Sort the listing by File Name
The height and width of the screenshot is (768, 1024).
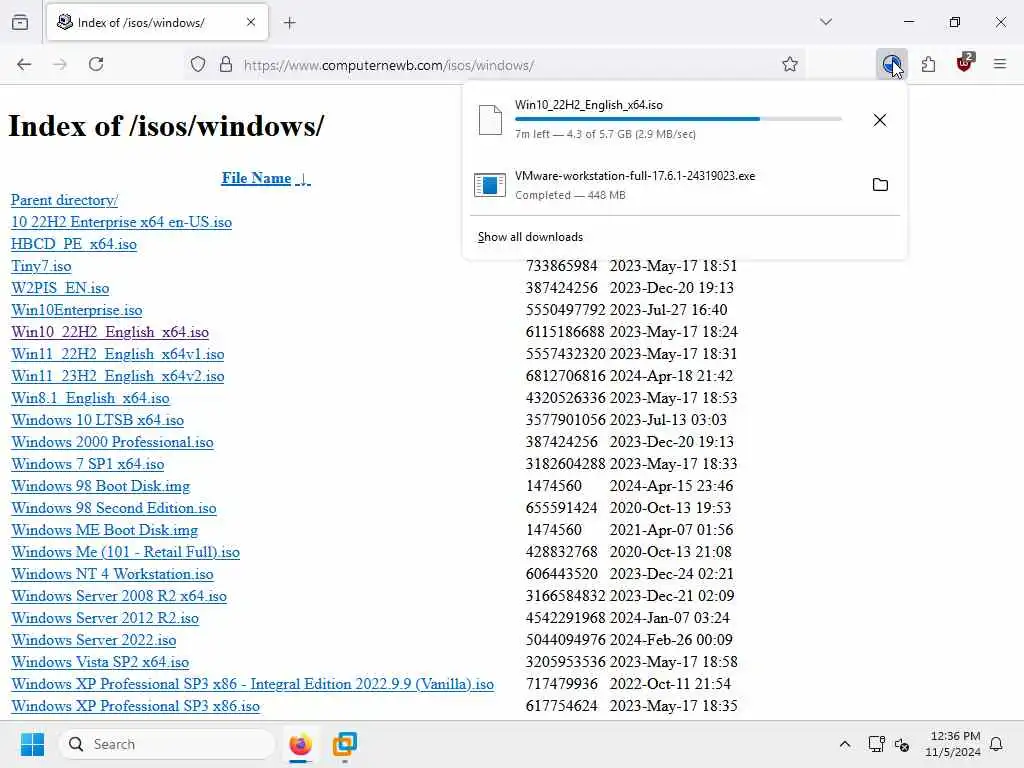pyautogui.click(x=256, y=178)
